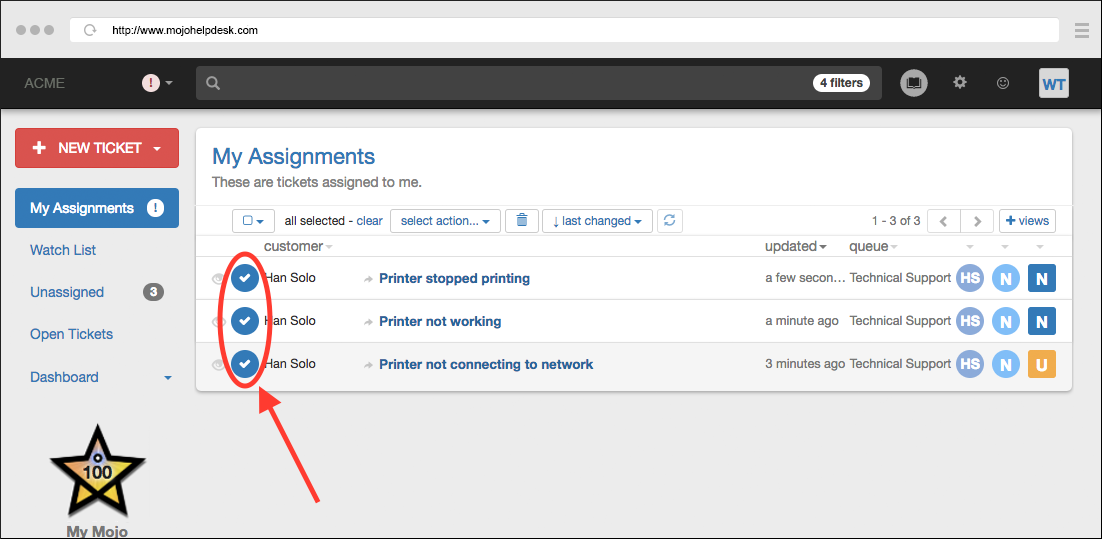Image resolution: width=1102 pixels, height=539 pixels.
Task: Click the NEW TICKET button
Action: pos(97,148)
